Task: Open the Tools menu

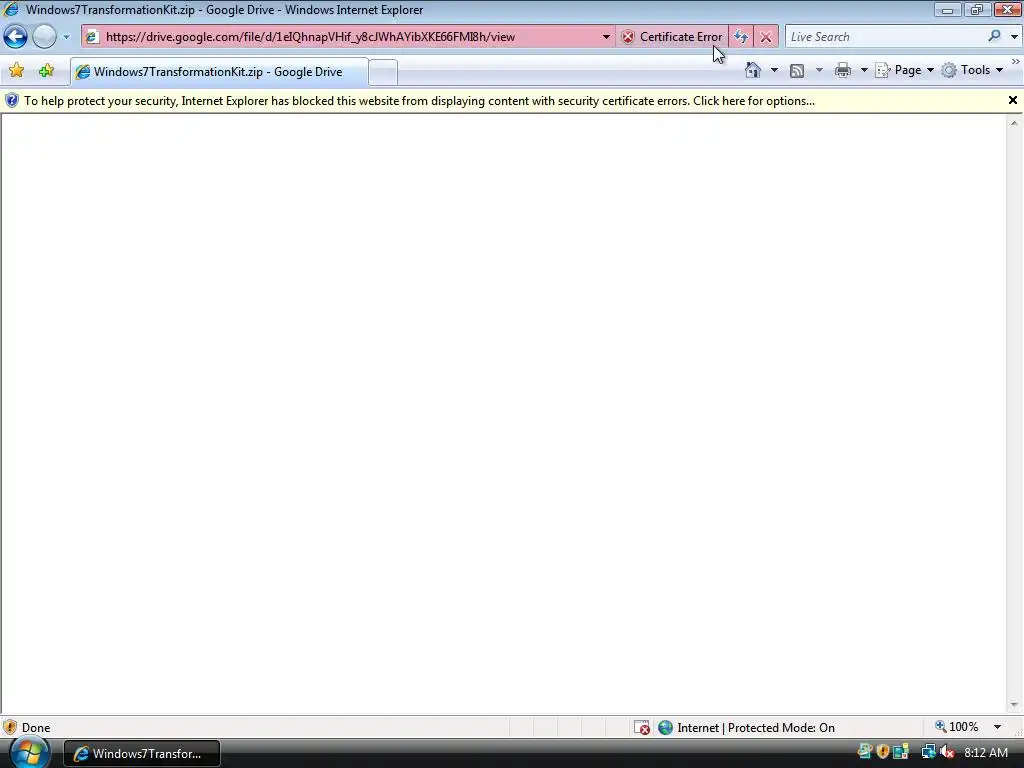Action: (972, 70)
